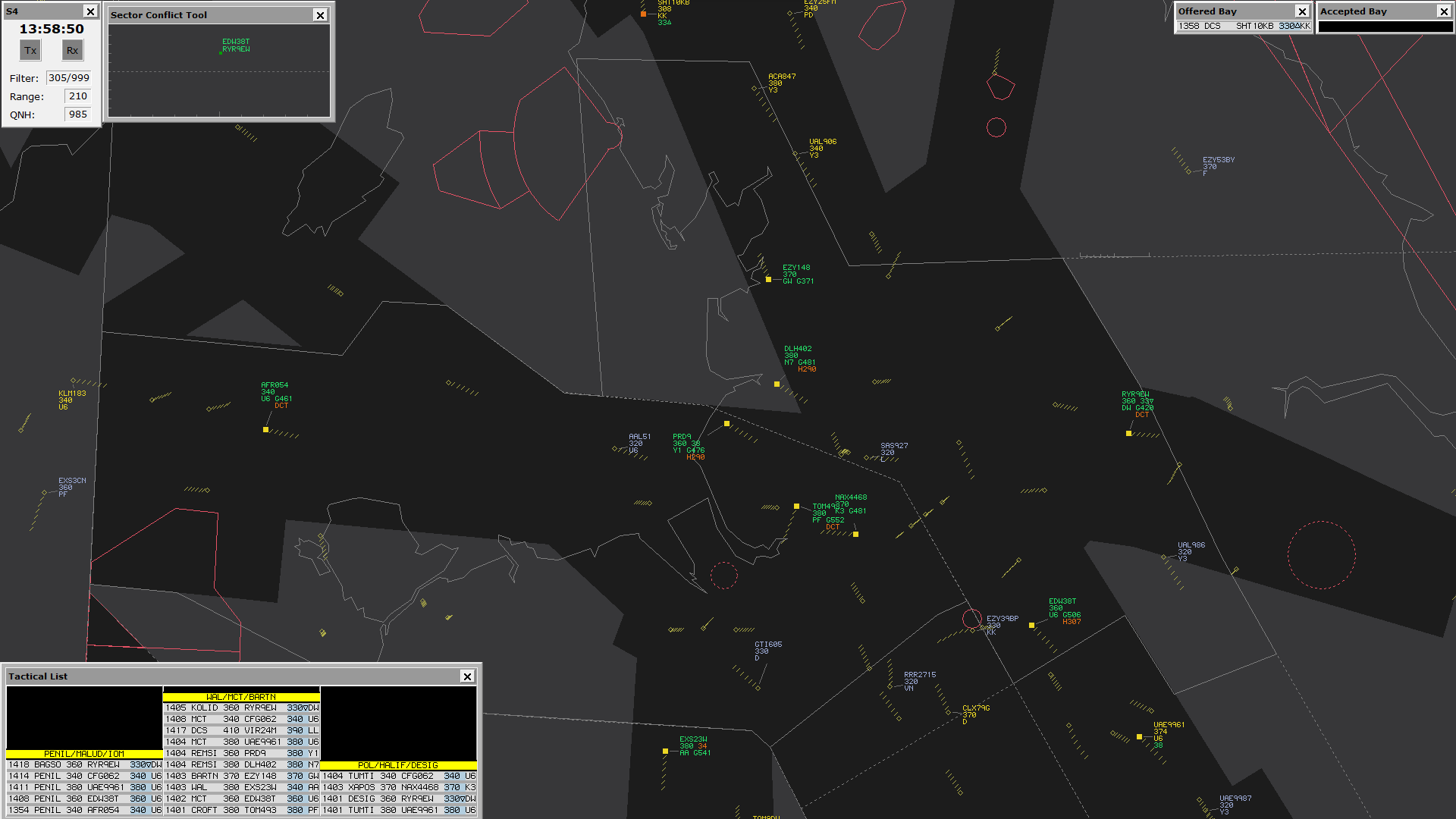Select the POL/HALIF/DESIG list header
The height and width of the screenshot is (819, 1456).
click(398, 765)
